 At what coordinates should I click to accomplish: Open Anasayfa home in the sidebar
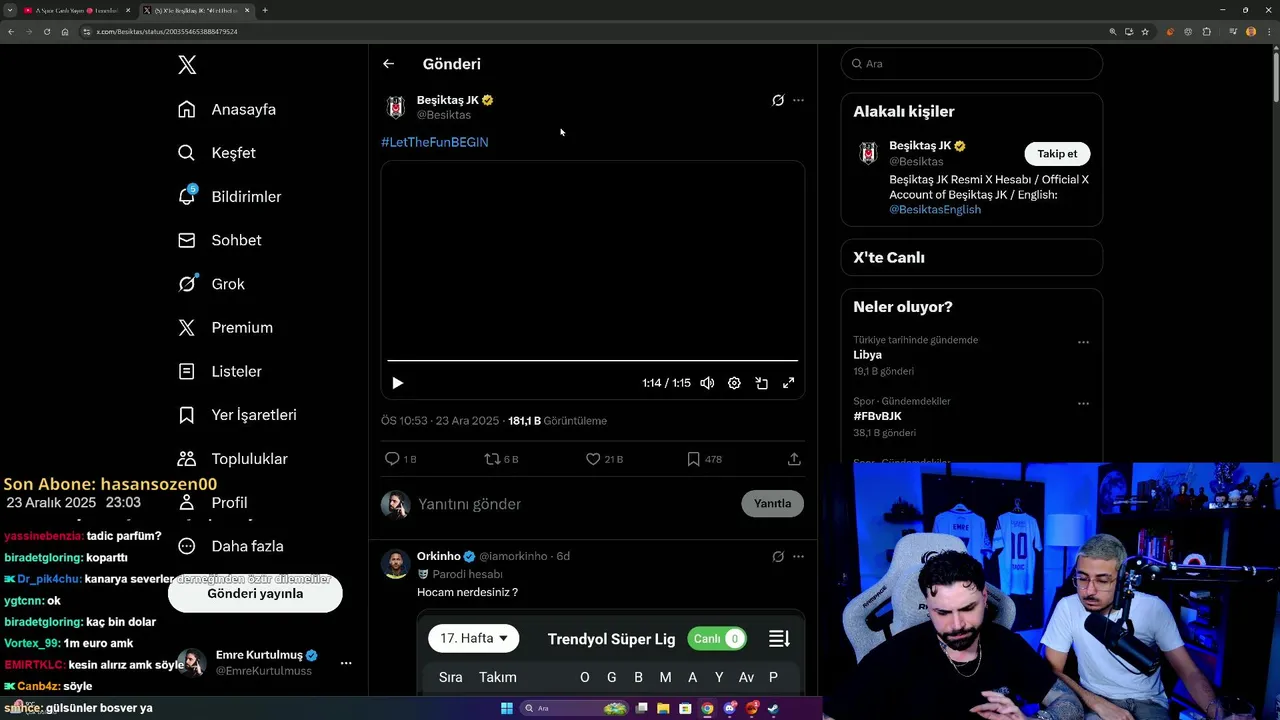click(227, 109)
